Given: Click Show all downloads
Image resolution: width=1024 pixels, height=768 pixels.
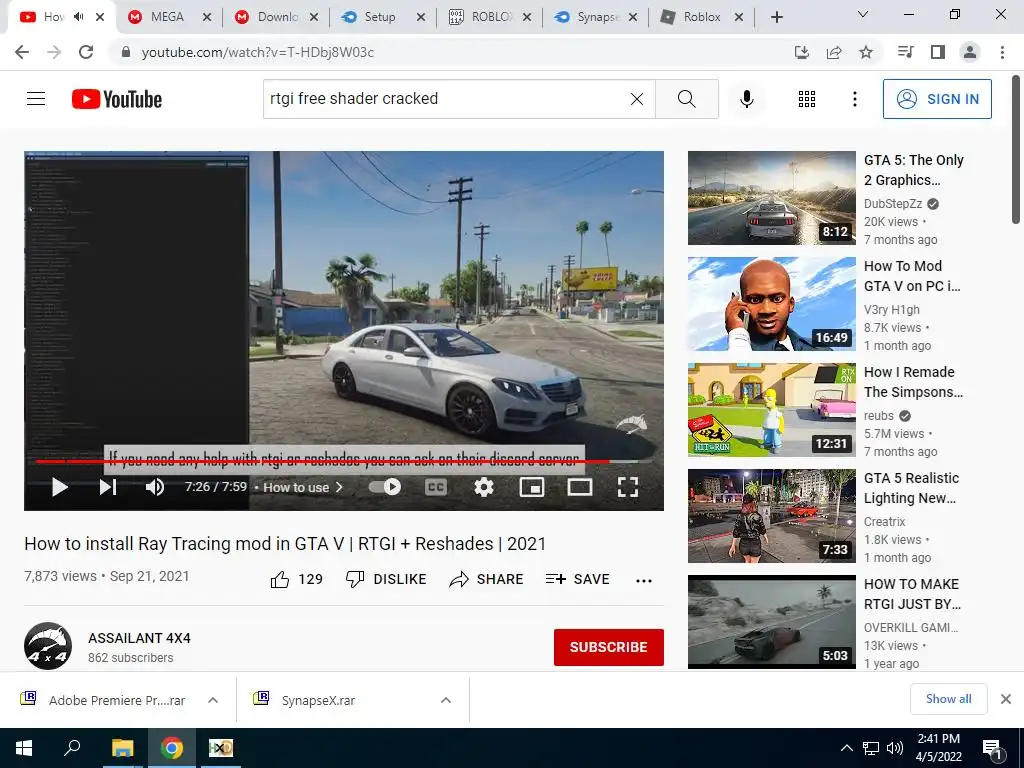Looking at the screenshot, I should [948, 699].
